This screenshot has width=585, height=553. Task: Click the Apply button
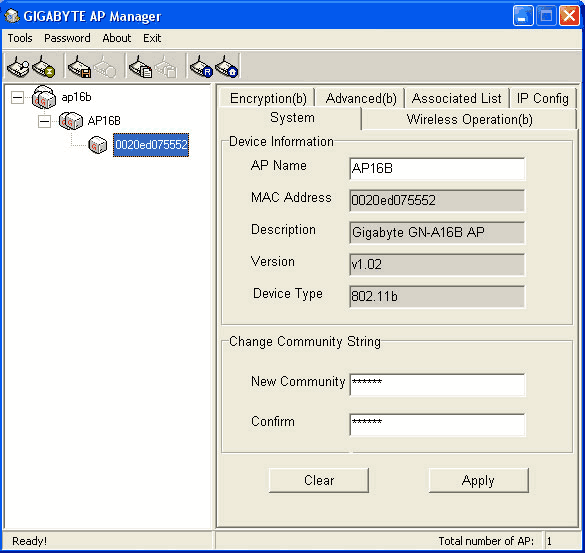(x=478, y=480)
